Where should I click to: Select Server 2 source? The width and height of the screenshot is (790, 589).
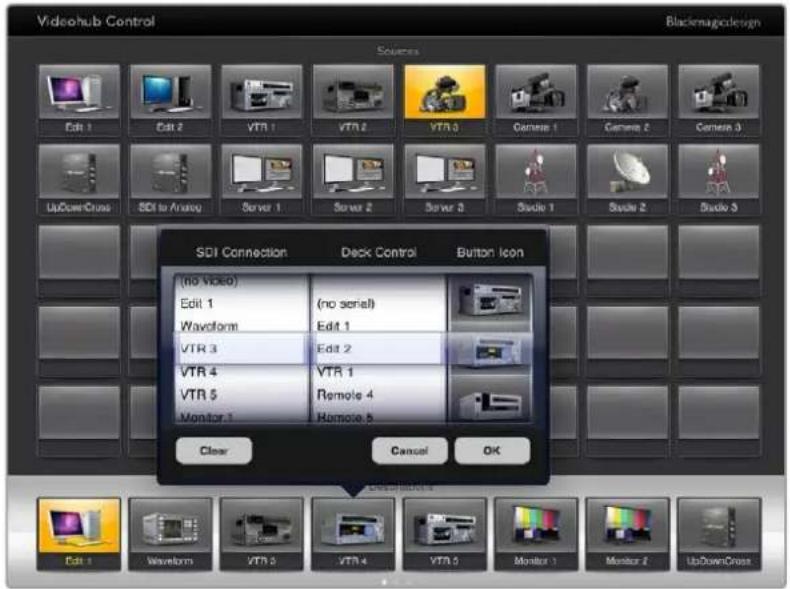(353, 179)
